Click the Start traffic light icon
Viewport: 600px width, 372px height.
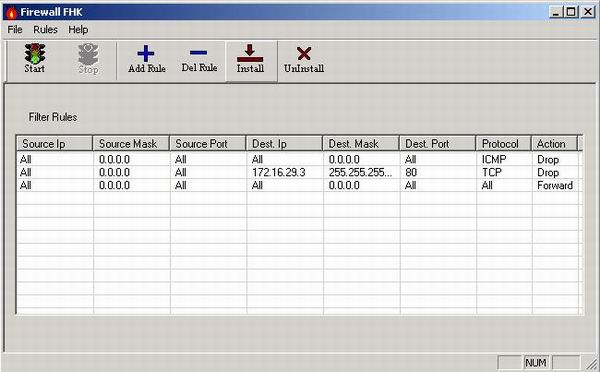35,54
